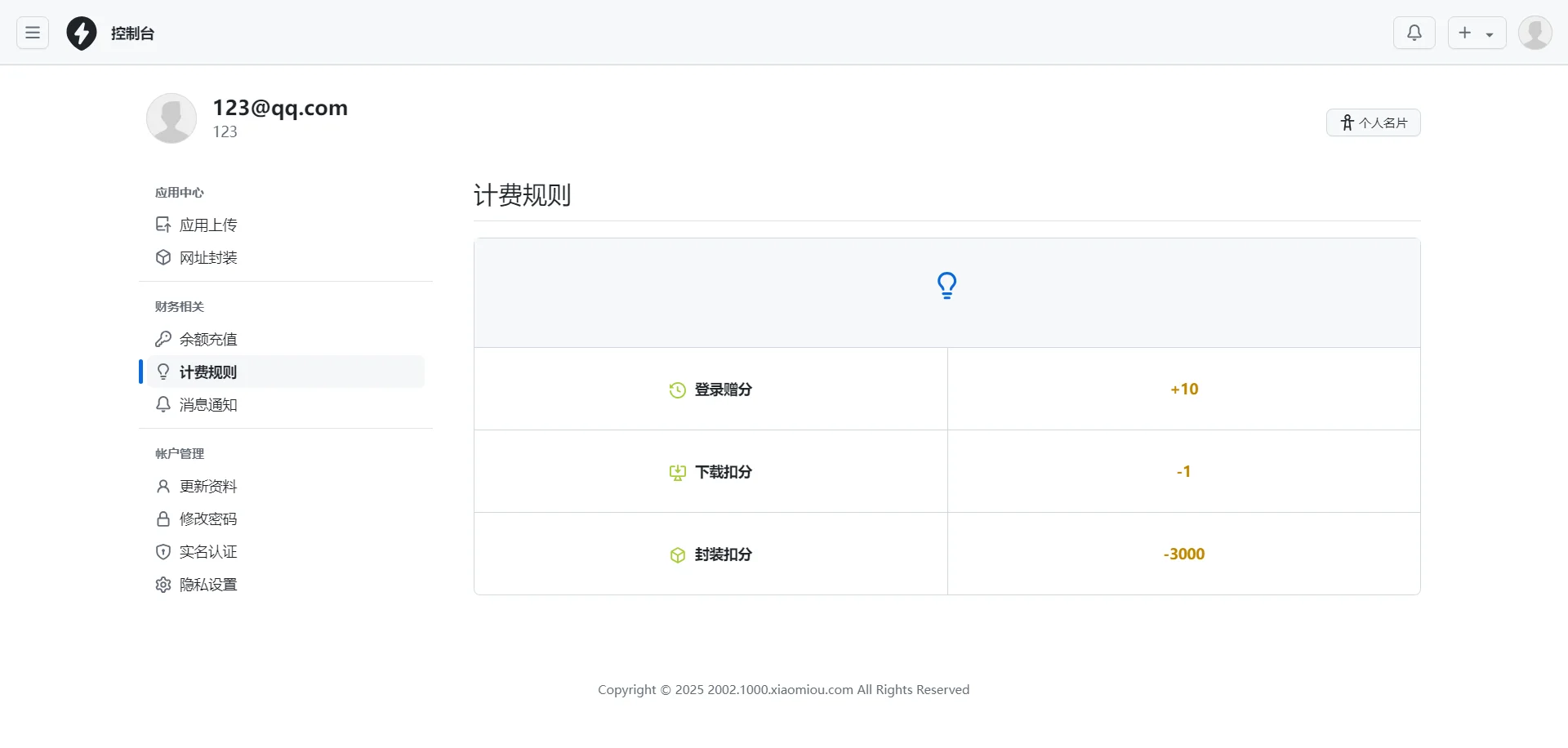Click the large lightbulb illustration above the table
The image size is (1568, 748).
point(947,285)
